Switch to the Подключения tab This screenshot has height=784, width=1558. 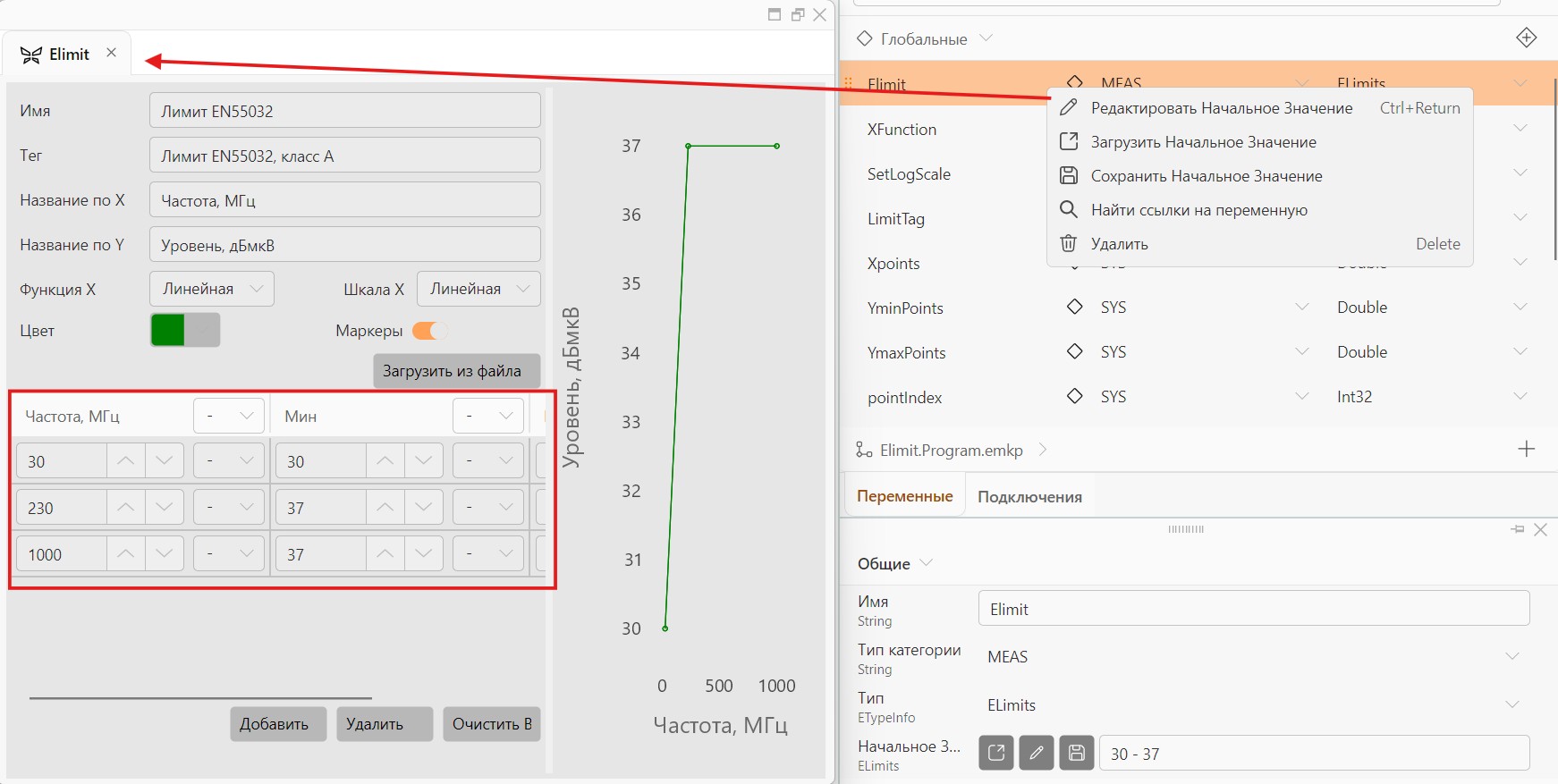pos(1029,497)
